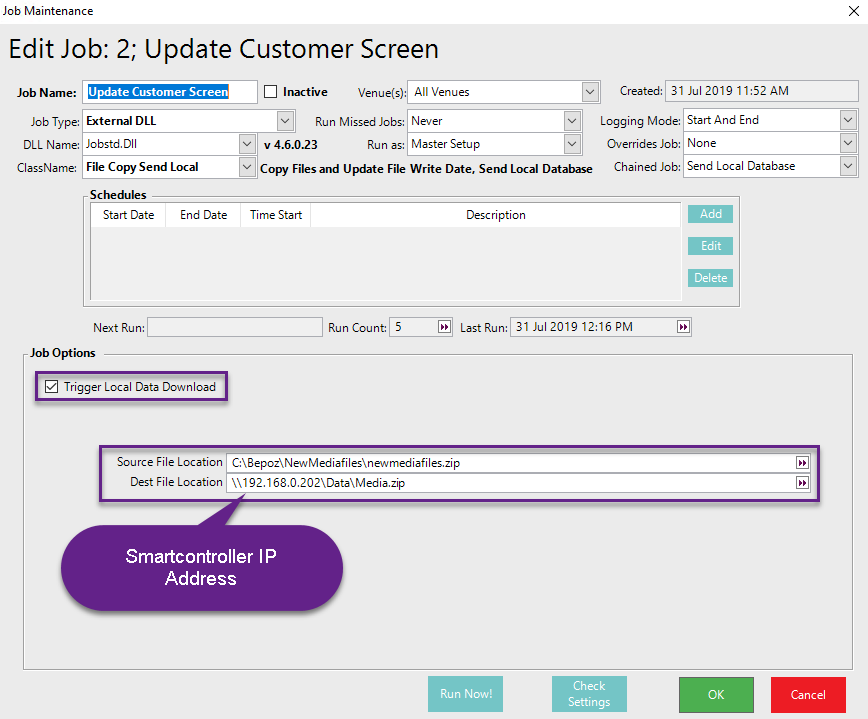Click the Dest File Location browse icon

[x=801, y=483]
